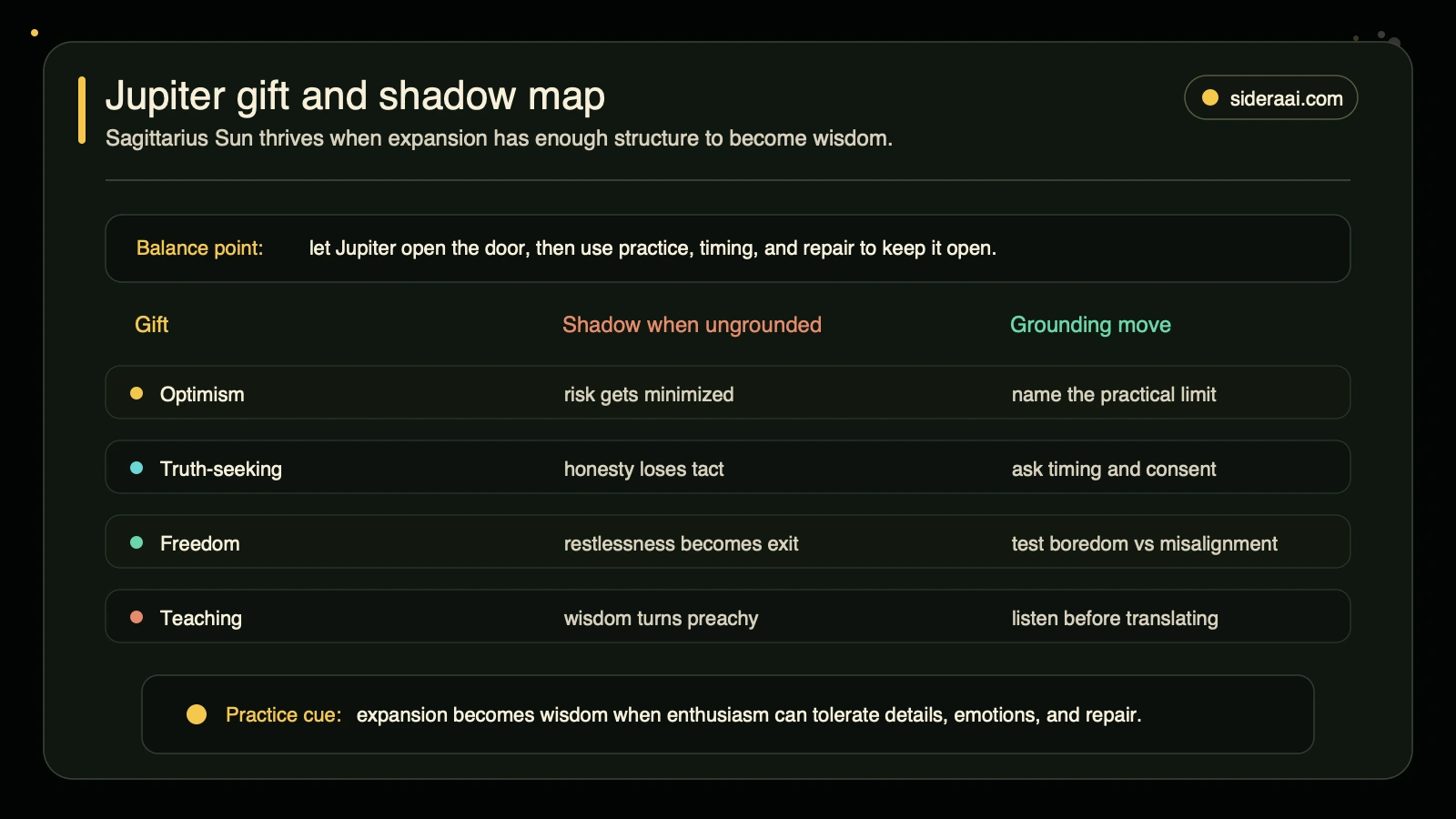This screenshot has width=1456, height=819.
Task: Click the subtitle about Sagittarius Sun
Action: pos(499,138)
